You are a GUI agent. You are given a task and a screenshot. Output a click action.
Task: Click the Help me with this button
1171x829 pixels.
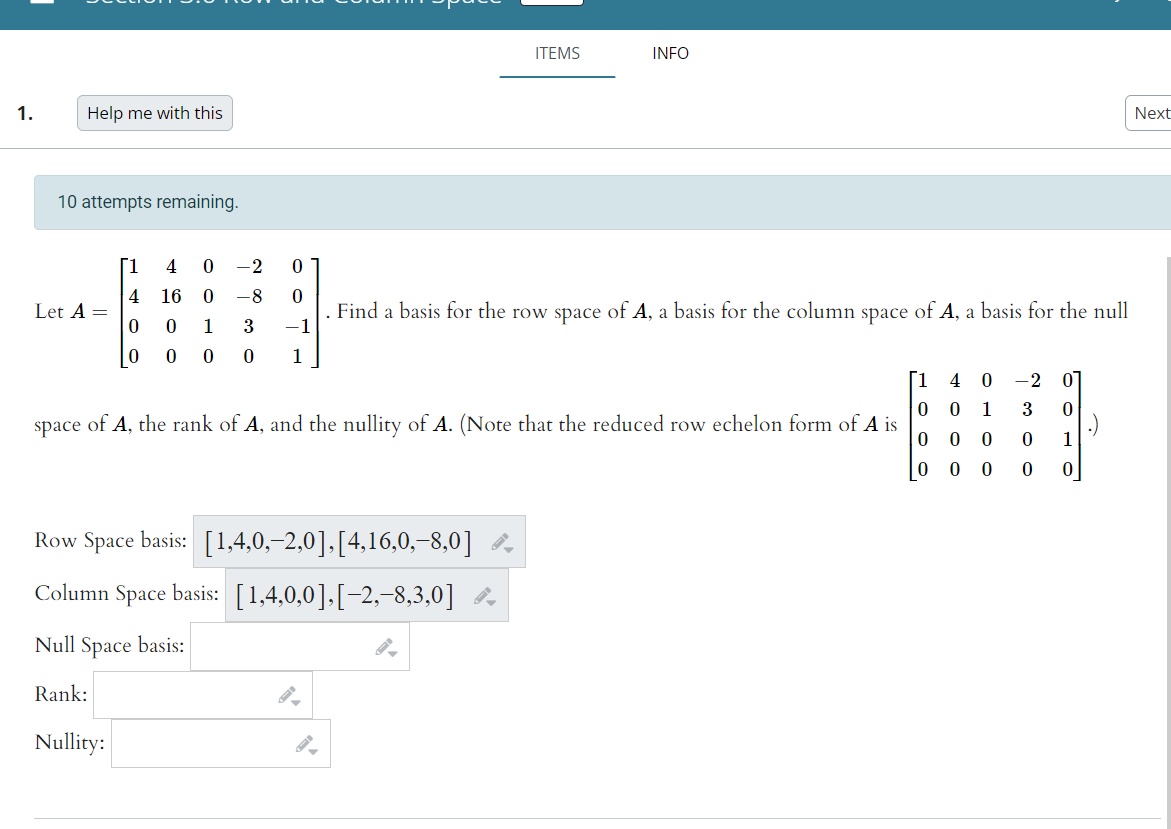point(154,113)
